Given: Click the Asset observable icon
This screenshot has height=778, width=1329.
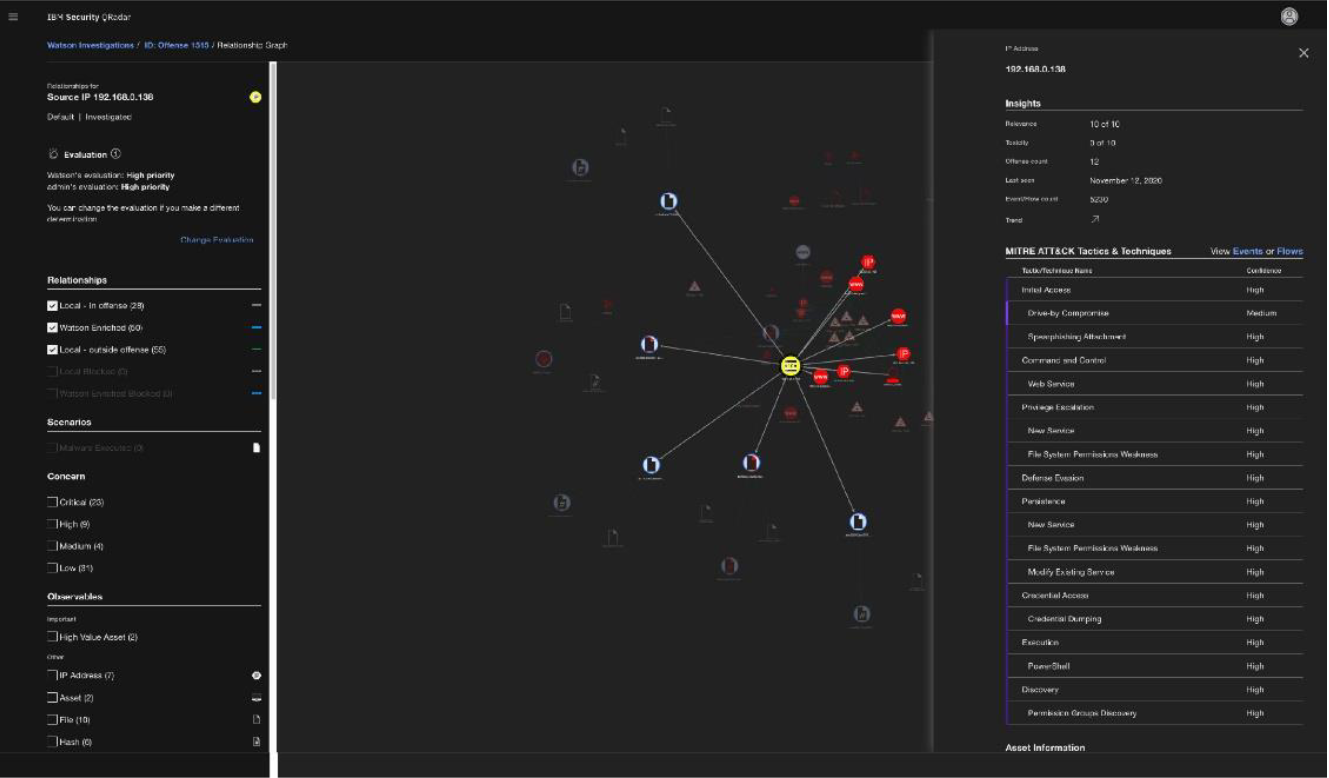Looking at the screenshot, I should (256, 698).
